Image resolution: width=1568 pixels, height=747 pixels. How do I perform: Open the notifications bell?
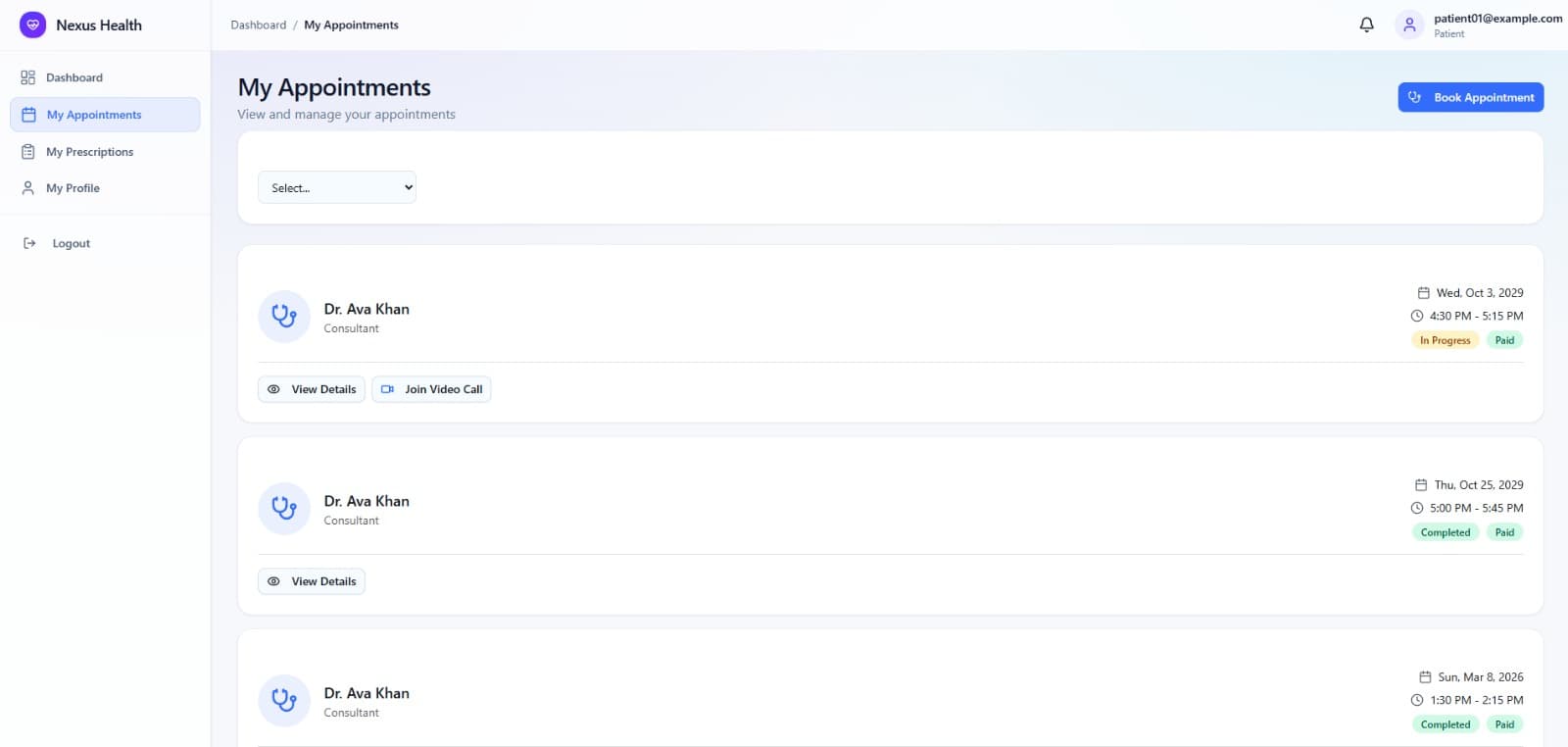coord(1366,25)
